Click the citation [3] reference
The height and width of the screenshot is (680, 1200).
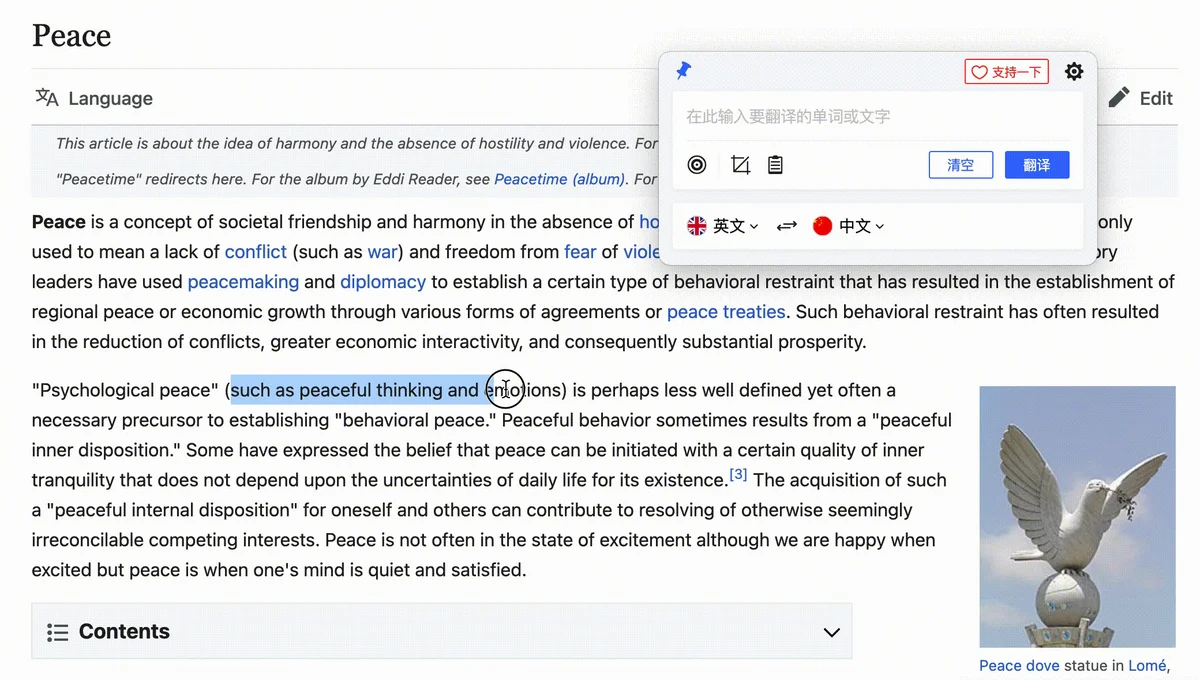(x=738, y=474)
